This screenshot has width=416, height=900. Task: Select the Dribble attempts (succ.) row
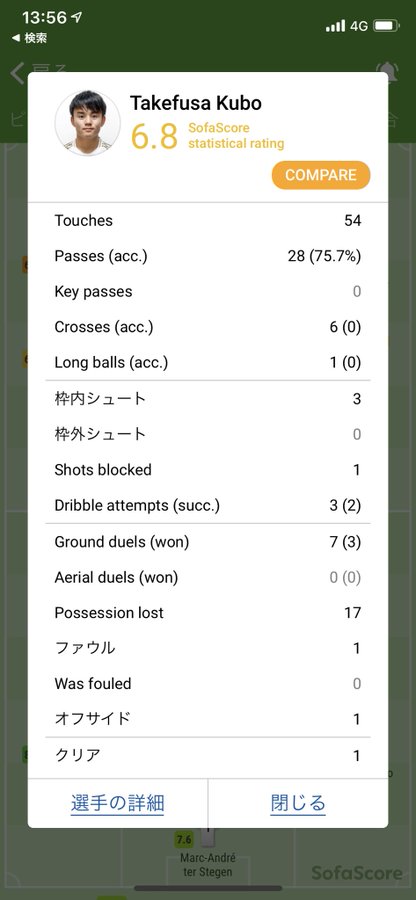[x=208, y=506]
